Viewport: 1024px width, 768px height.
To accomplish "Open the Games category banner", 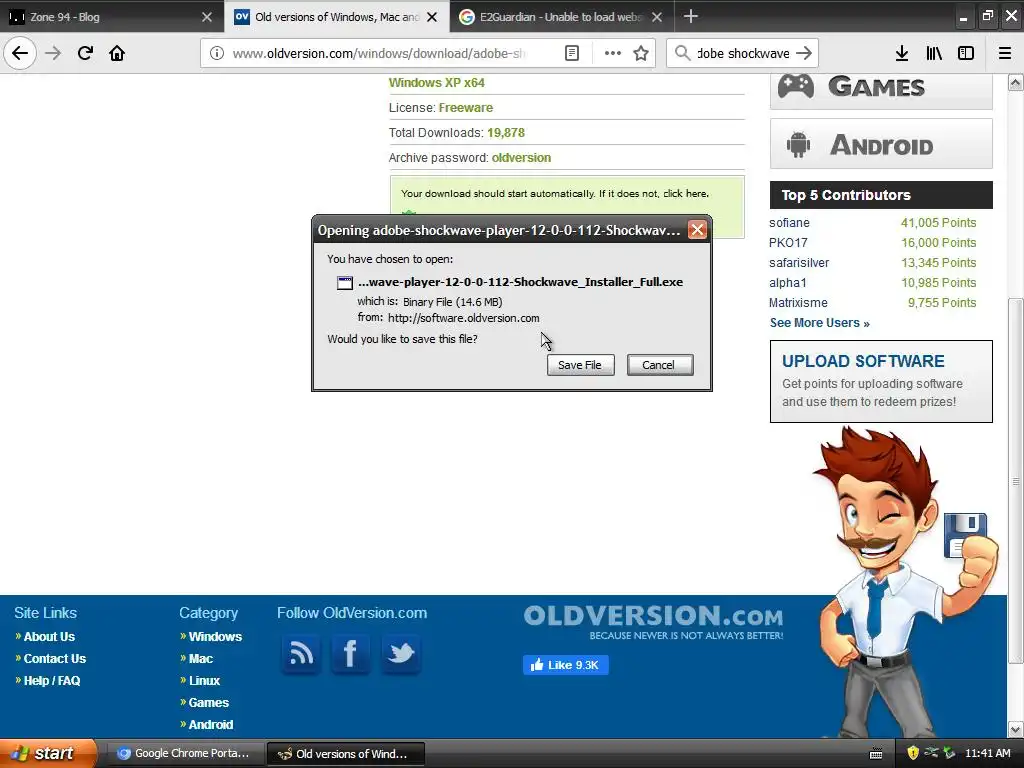I will click(x=881, y=89).
